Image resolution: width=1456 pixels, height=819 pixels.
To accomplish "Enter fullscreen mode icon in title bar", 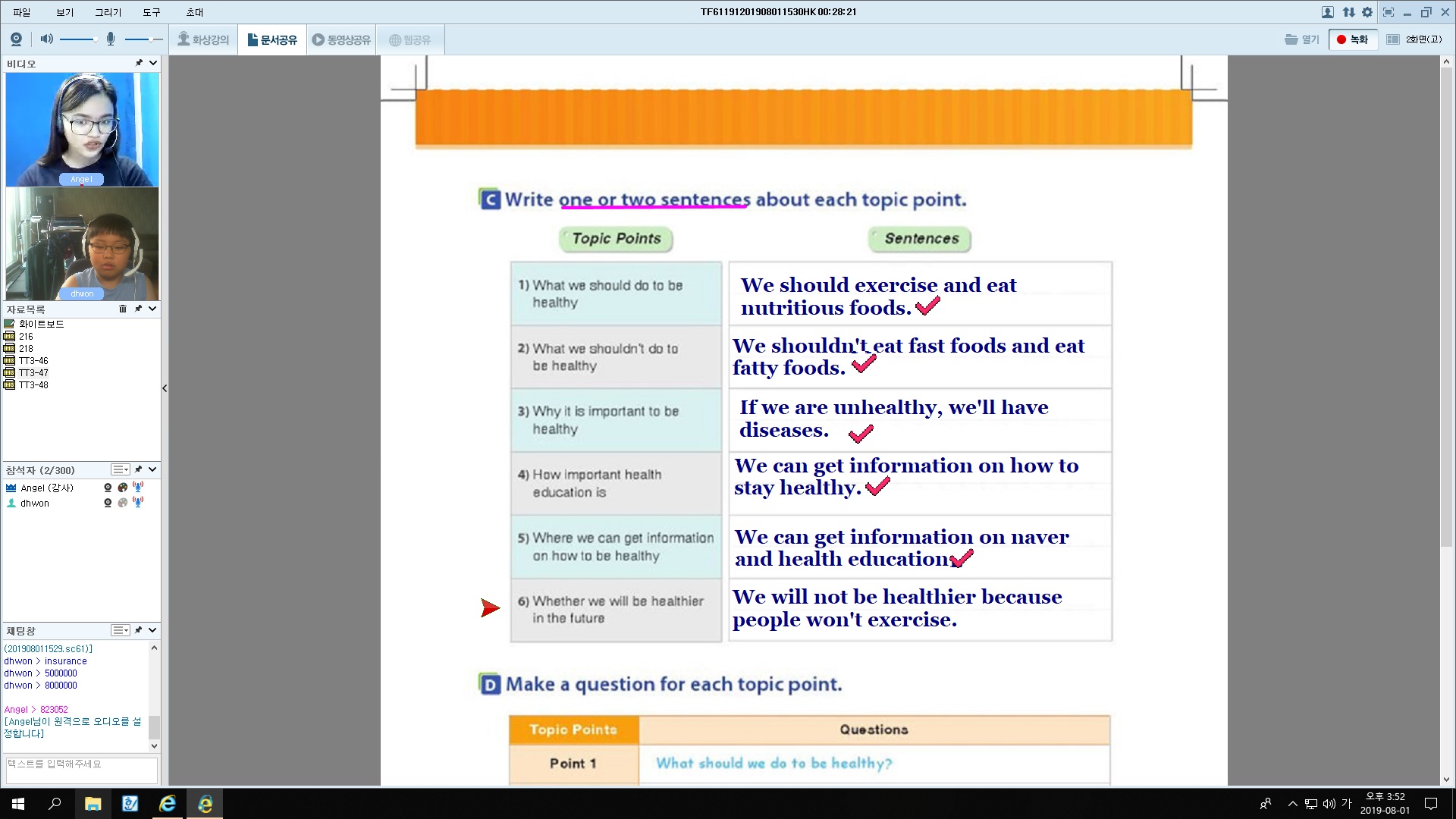I will (x=1389, y=12).
